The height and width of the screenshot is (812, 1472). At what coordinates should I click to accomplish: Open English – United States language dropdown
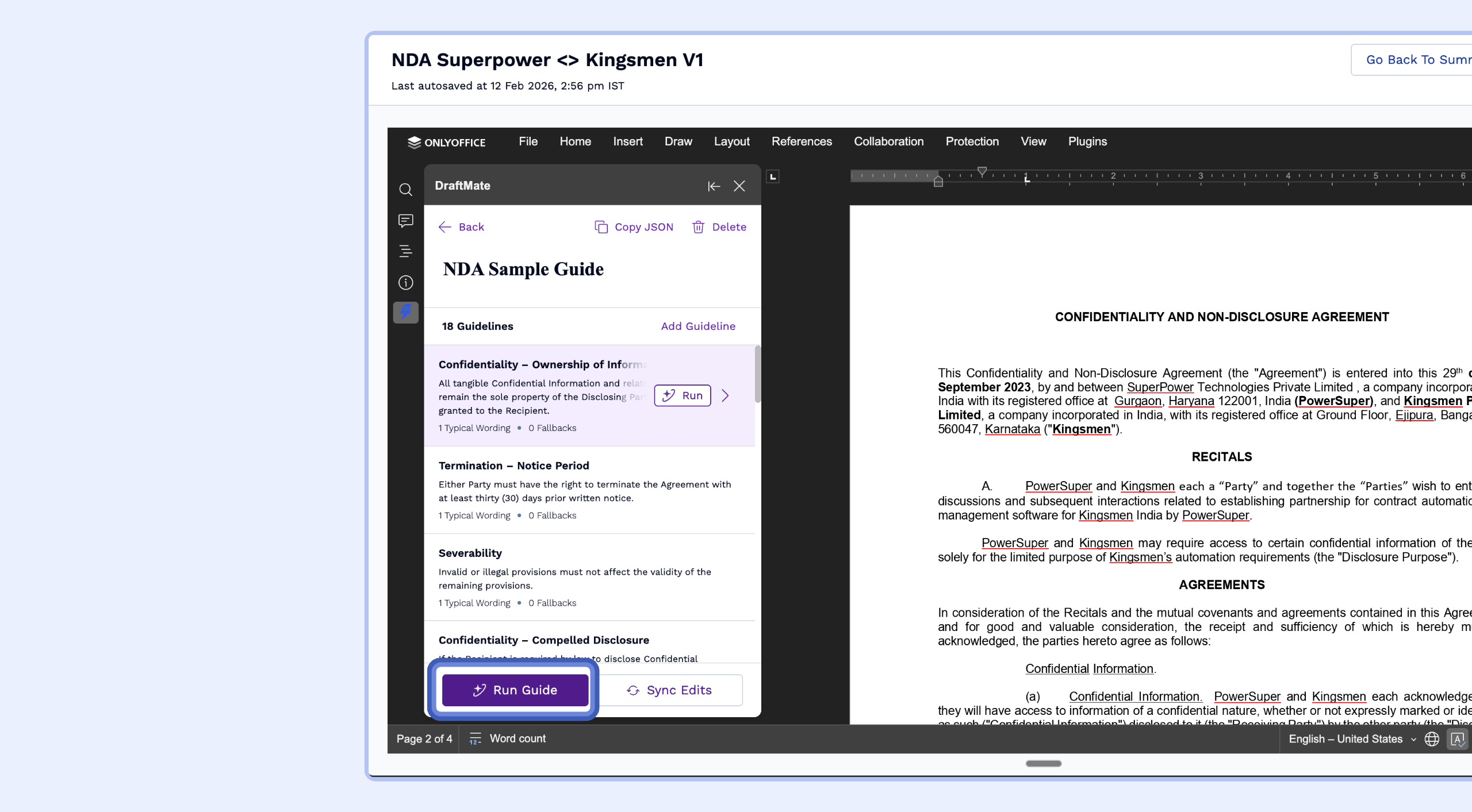[1351, 739]
